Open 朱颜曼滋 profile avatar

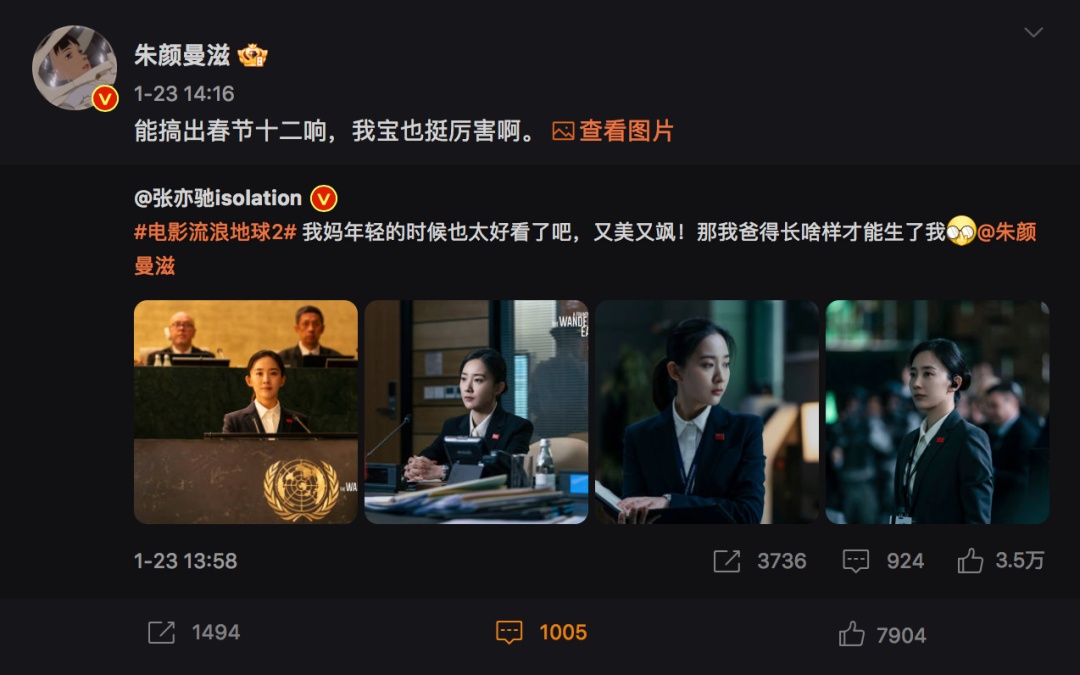(x=74, y=68)
